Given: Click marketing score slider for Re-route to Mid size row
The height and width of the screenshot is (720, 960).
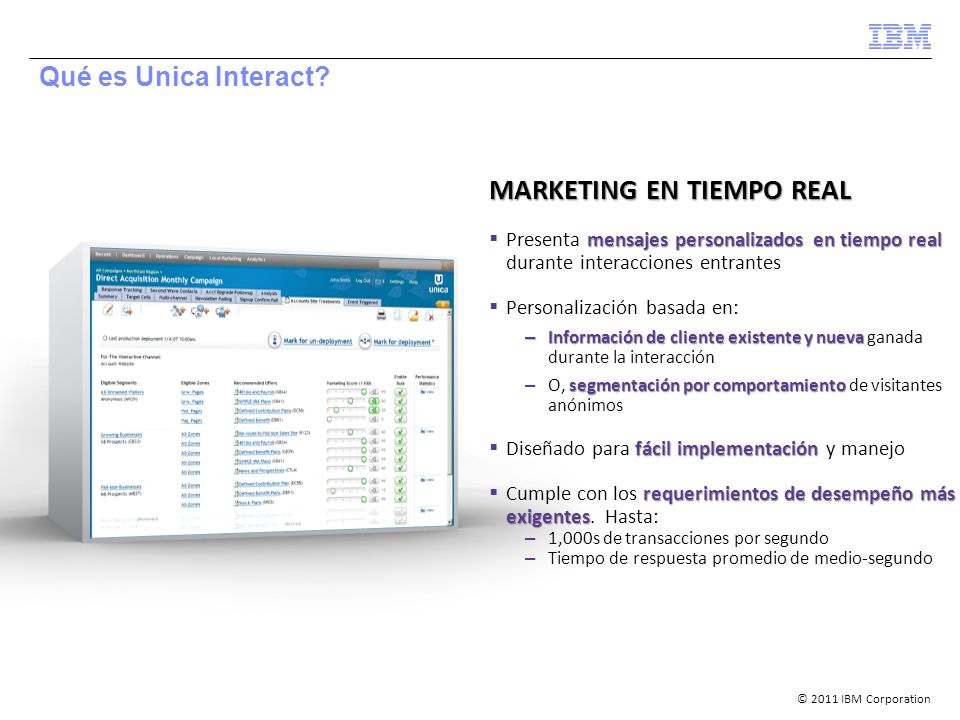Looking at the screenshot, I should (x=347, y=432).
